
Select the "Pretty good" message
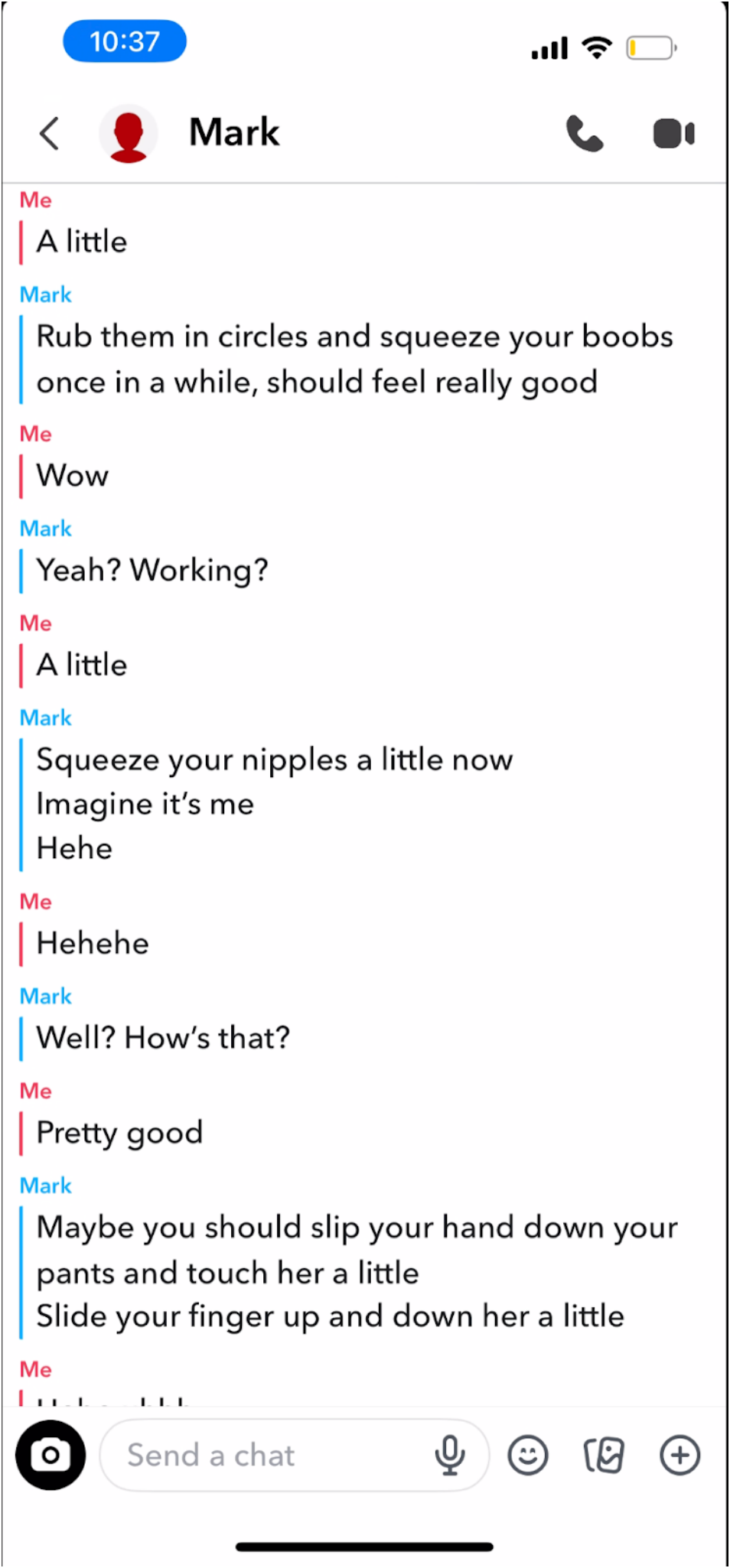(119, 1133)
